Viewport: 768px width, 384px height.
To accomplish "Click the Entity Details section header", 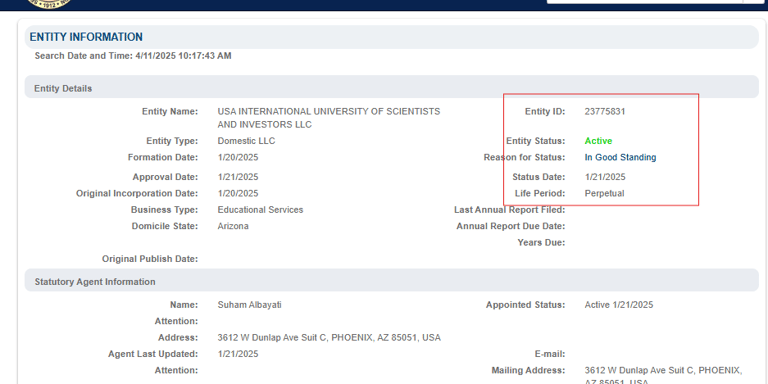I will pos(391,89).
